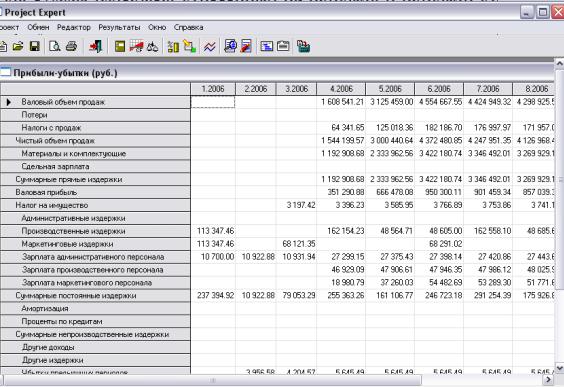Select the Амортизация row header
The image size is (564, 387).
tap(95, 309)
